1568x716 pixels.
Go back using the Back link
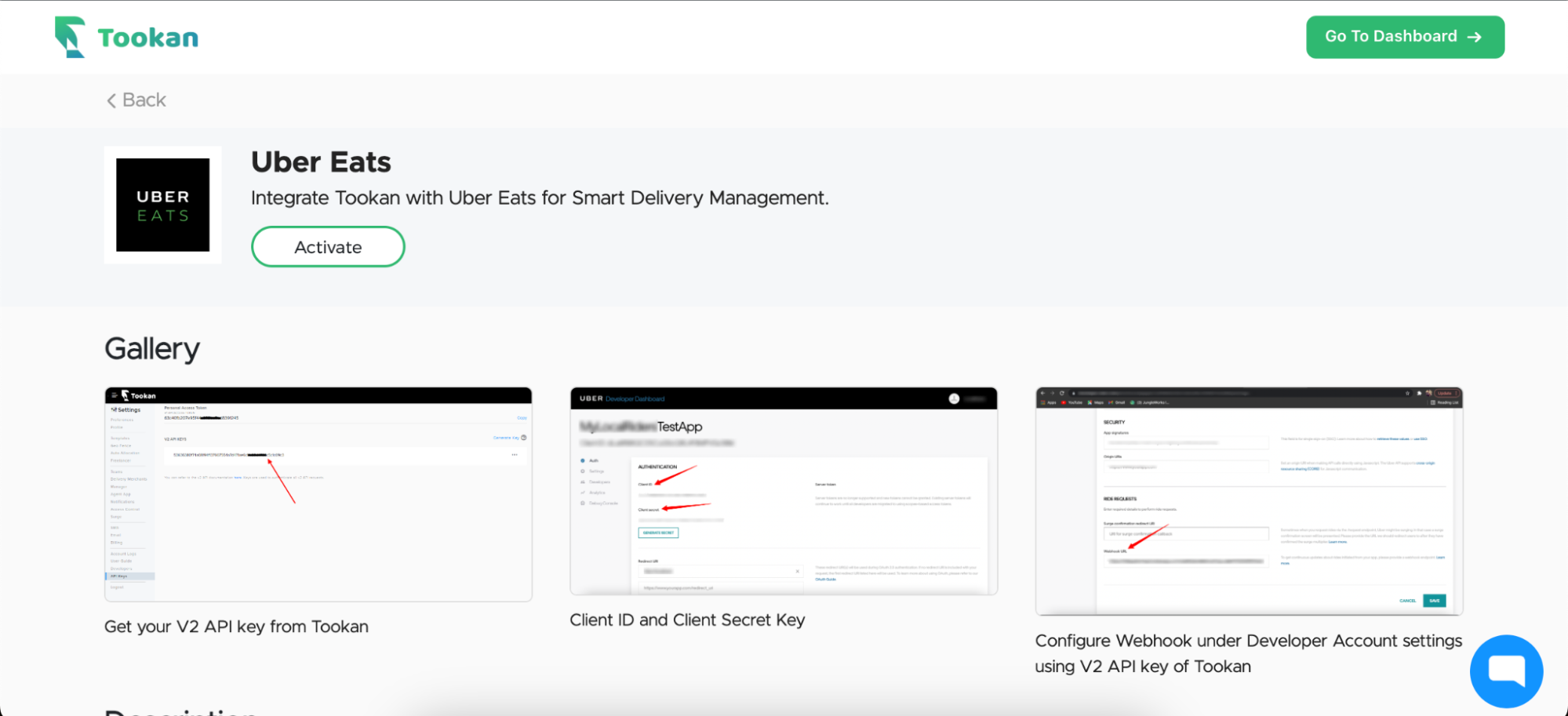136,100
